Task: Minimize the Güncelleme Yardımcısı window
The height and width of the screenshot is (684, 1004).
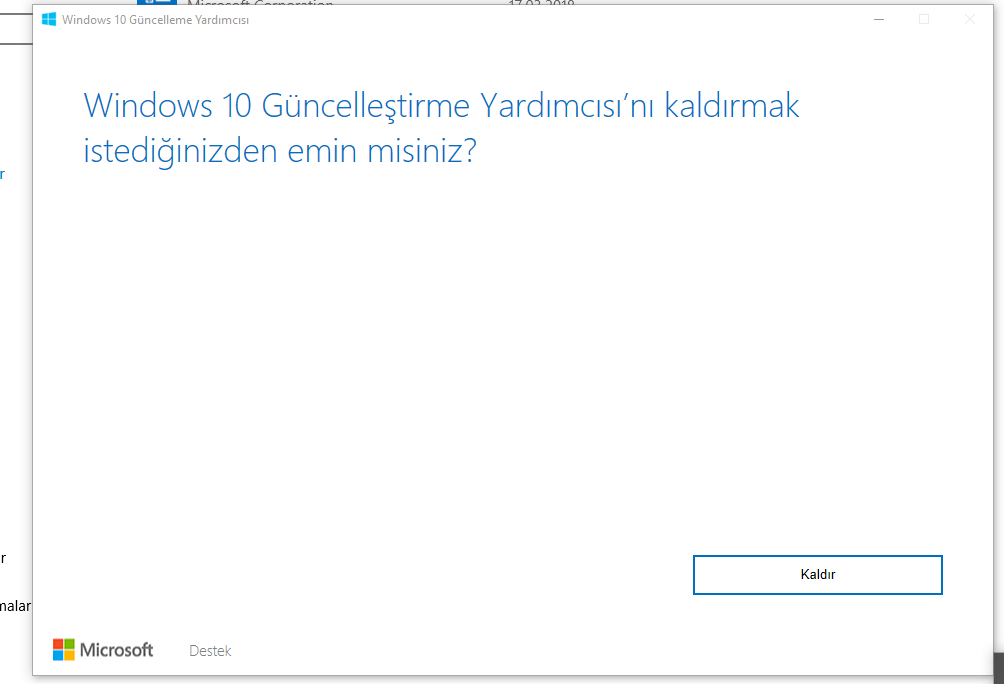Action: [878, 19]
